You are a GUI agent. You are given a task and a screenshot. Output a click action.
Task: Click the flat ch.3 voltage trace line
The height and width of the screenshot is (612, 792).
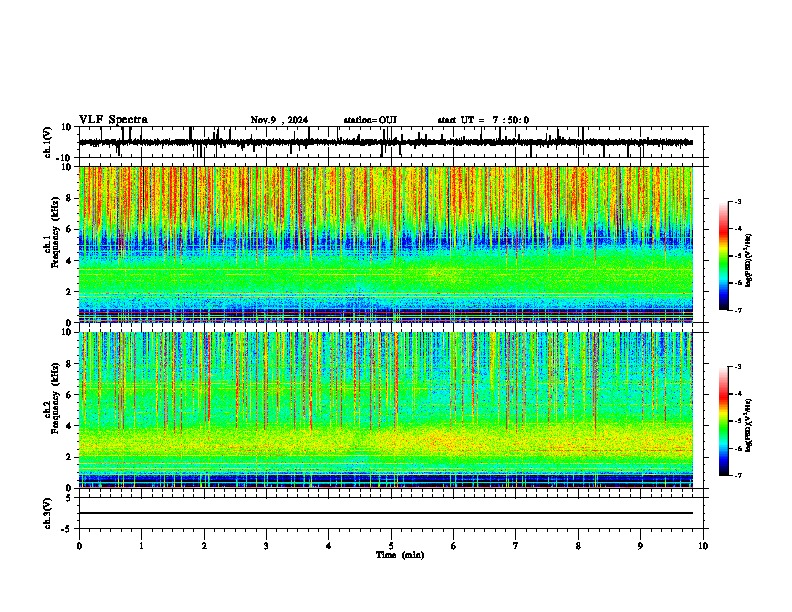pos(385,513)
